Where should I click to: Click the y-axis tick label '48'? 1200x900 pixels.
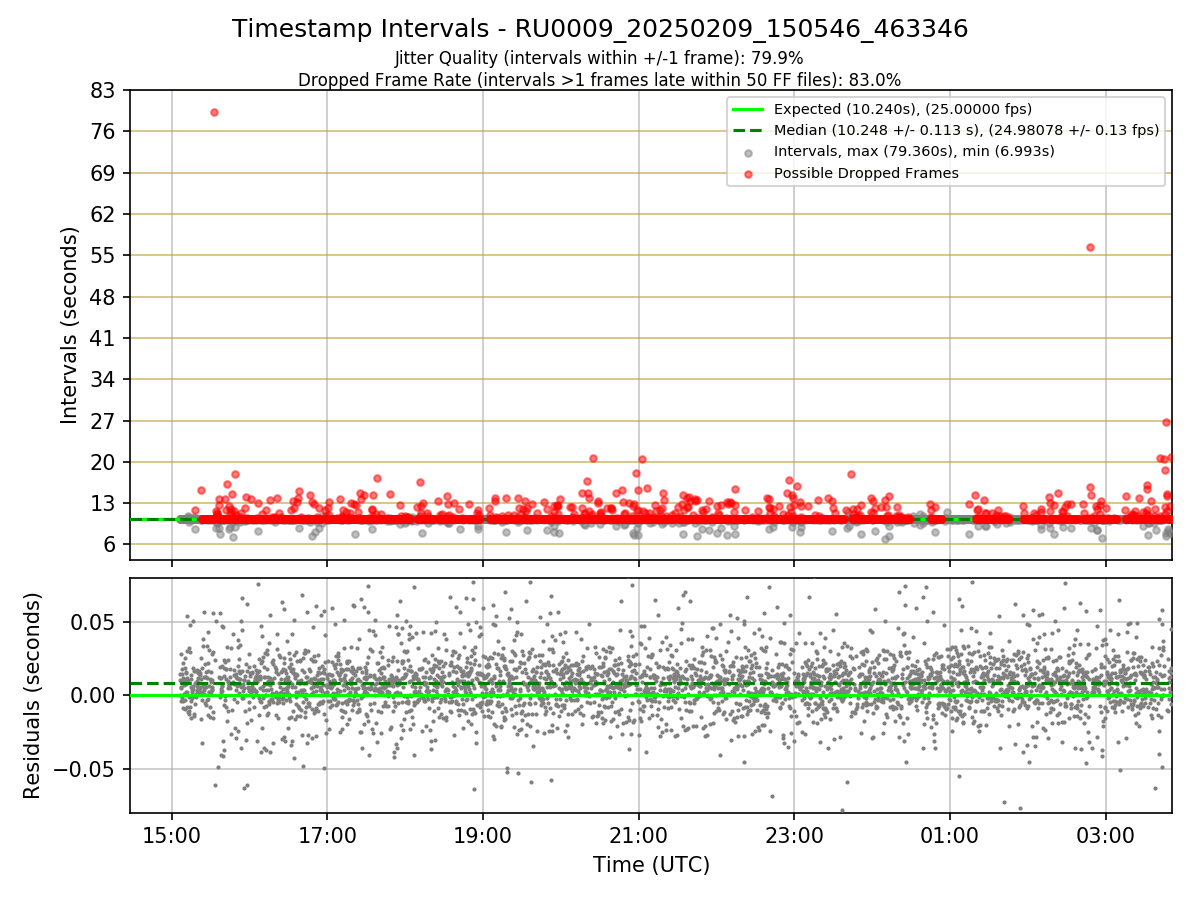105,297
